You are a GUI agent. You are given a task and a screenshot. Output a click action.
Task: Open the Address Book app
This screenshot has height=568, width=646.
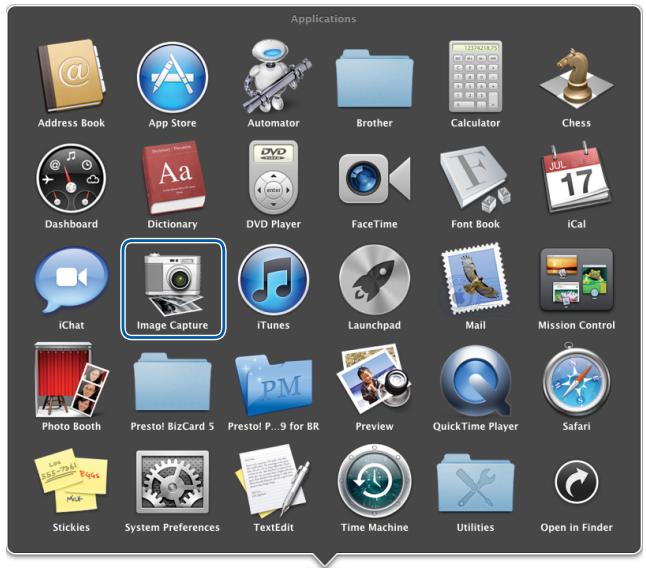pyautogui.click(x=71, y=76)
